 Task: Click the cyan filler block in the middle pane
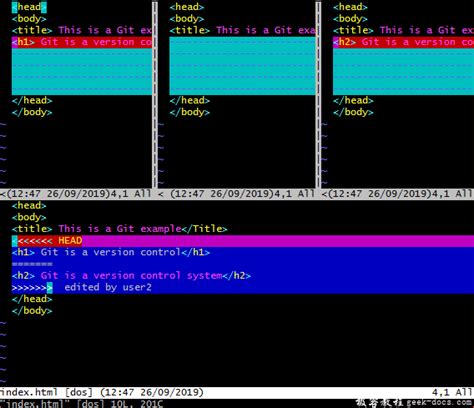[242, 66]
